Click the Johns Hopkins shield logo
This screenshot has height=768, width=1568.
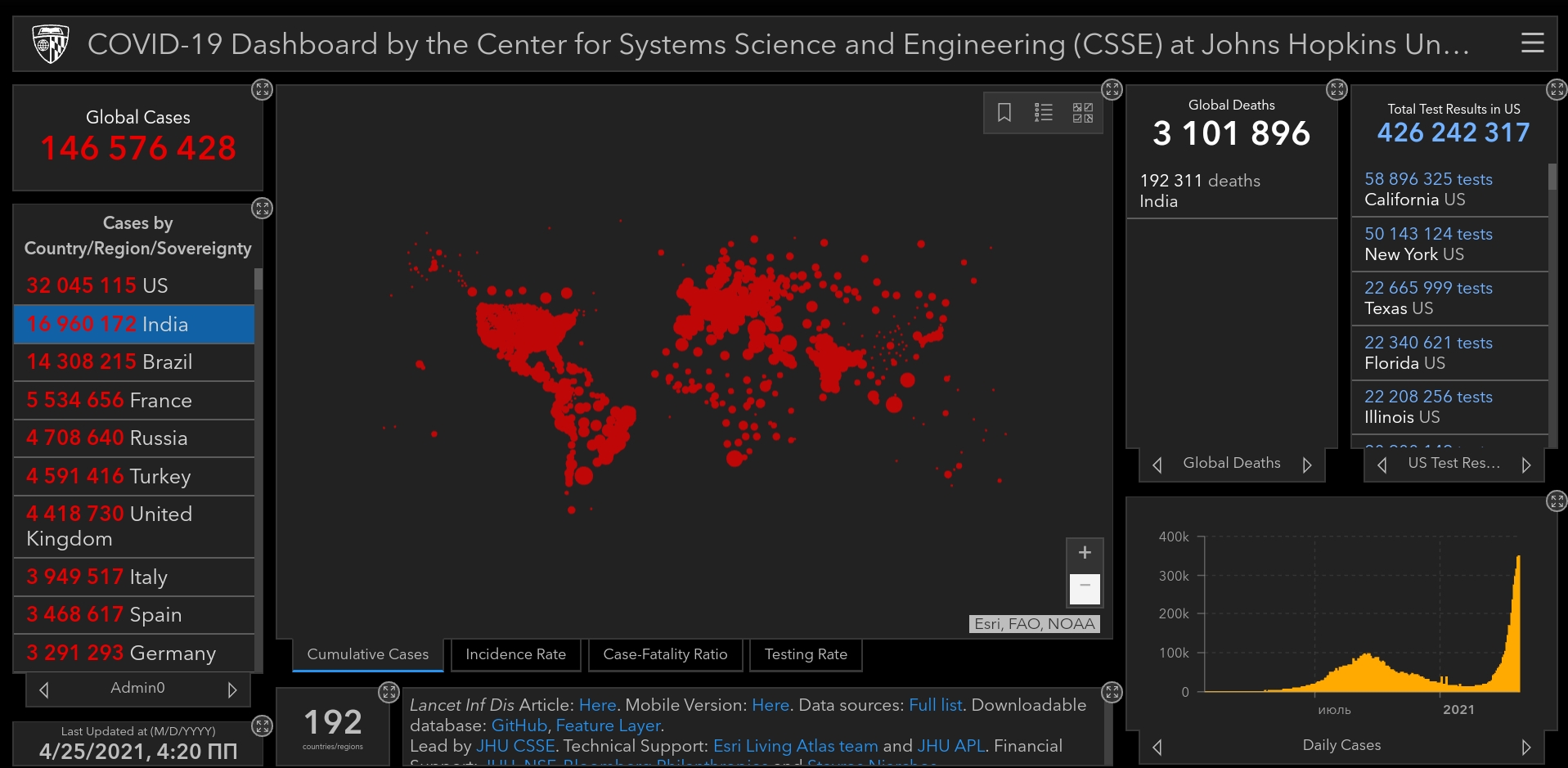pyautogui.click(x=50, y=43)
